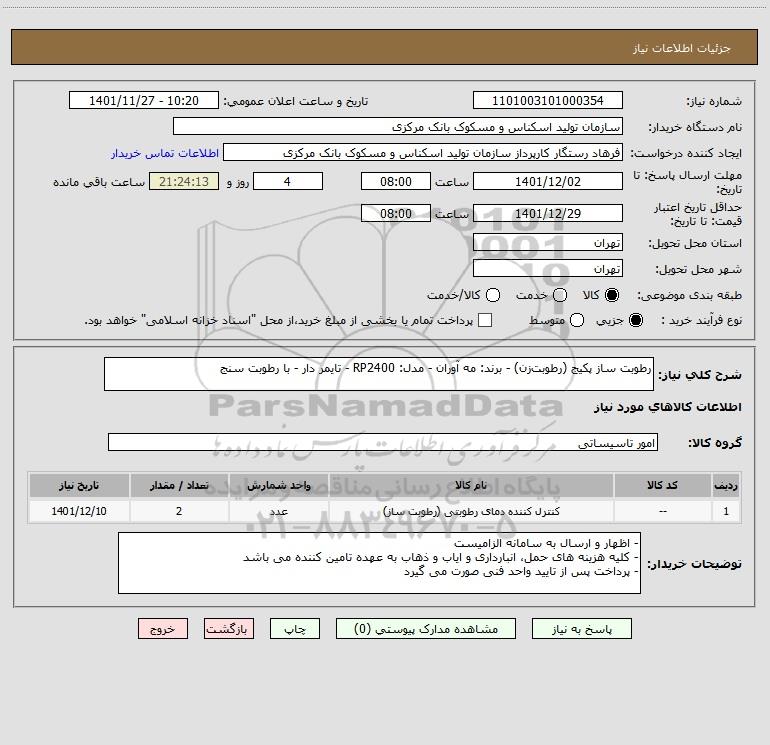Click the request creator name field
The height and width of the screenshot is (745, 770).
point(423,153)
